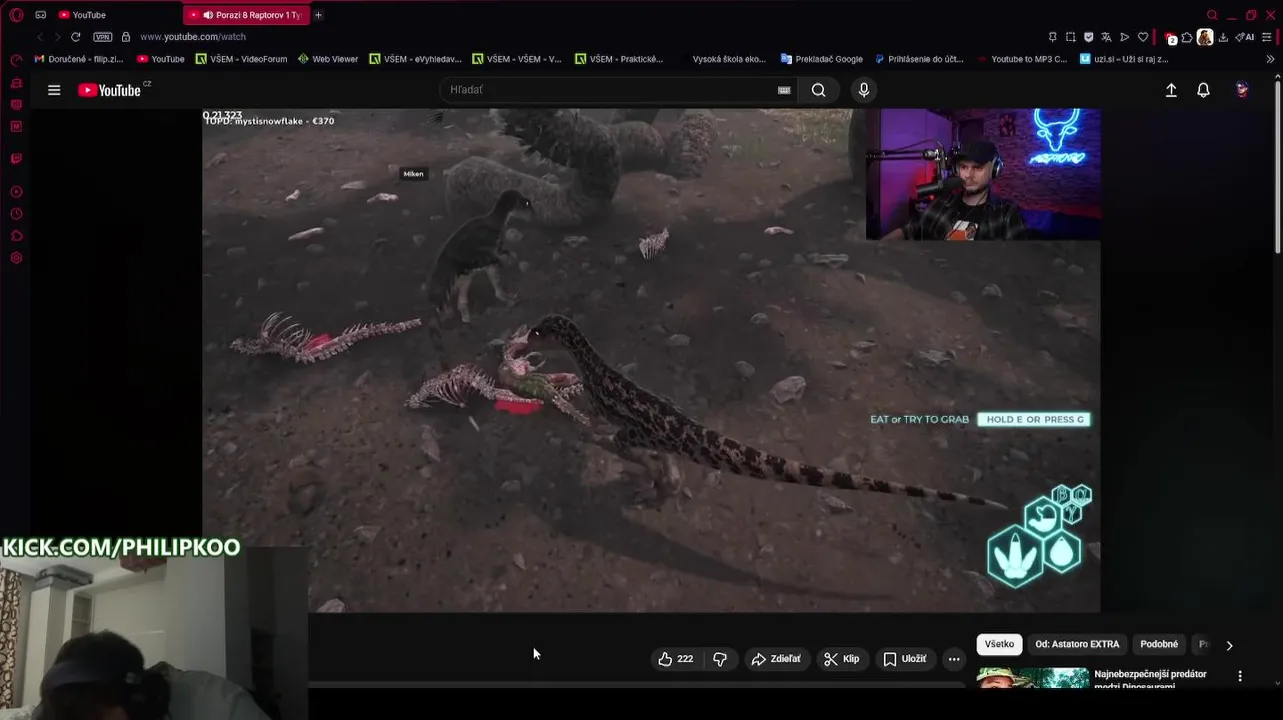Go to YouTube home via logo

(x=110, y=90)
